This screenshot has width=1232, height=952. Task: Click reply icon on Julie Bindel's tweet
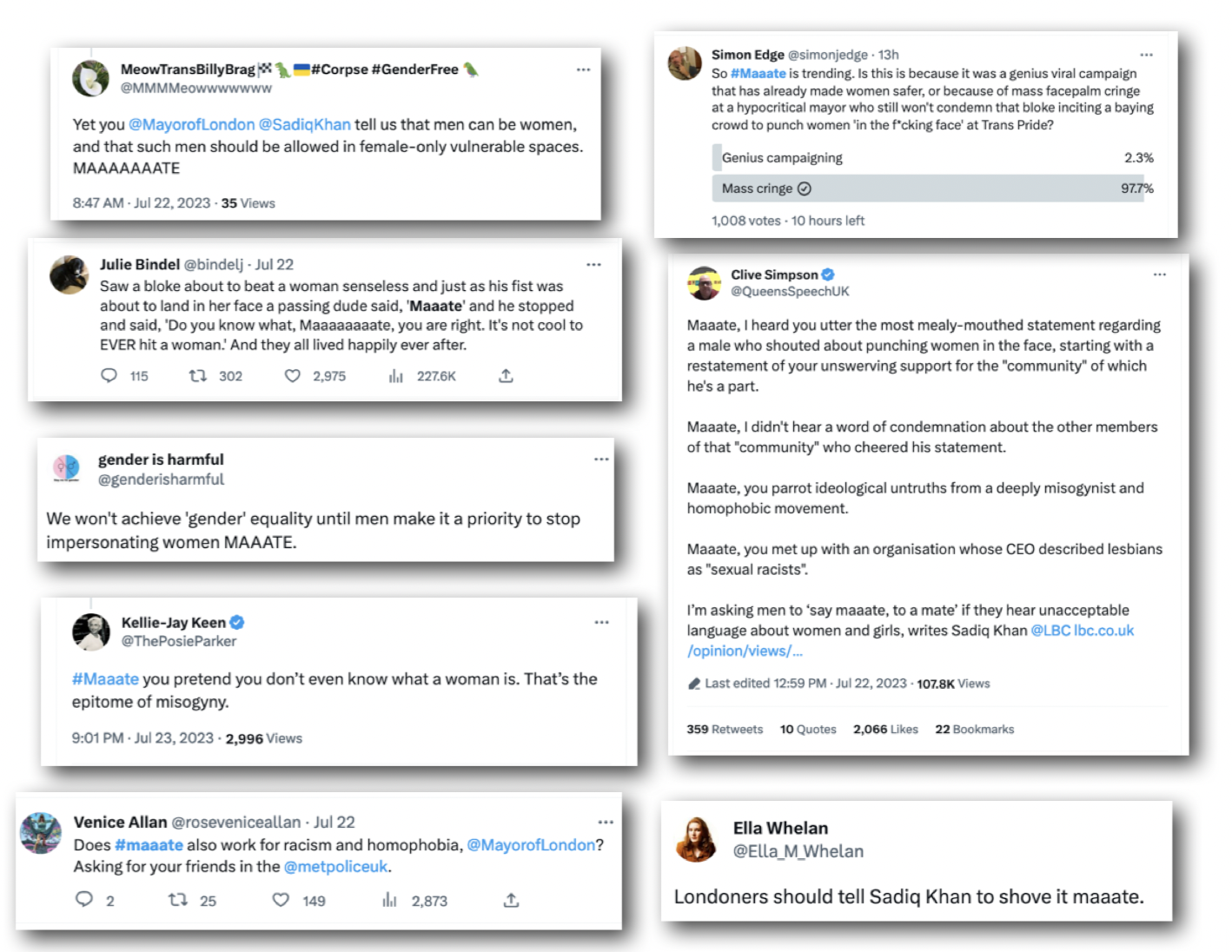109,375
